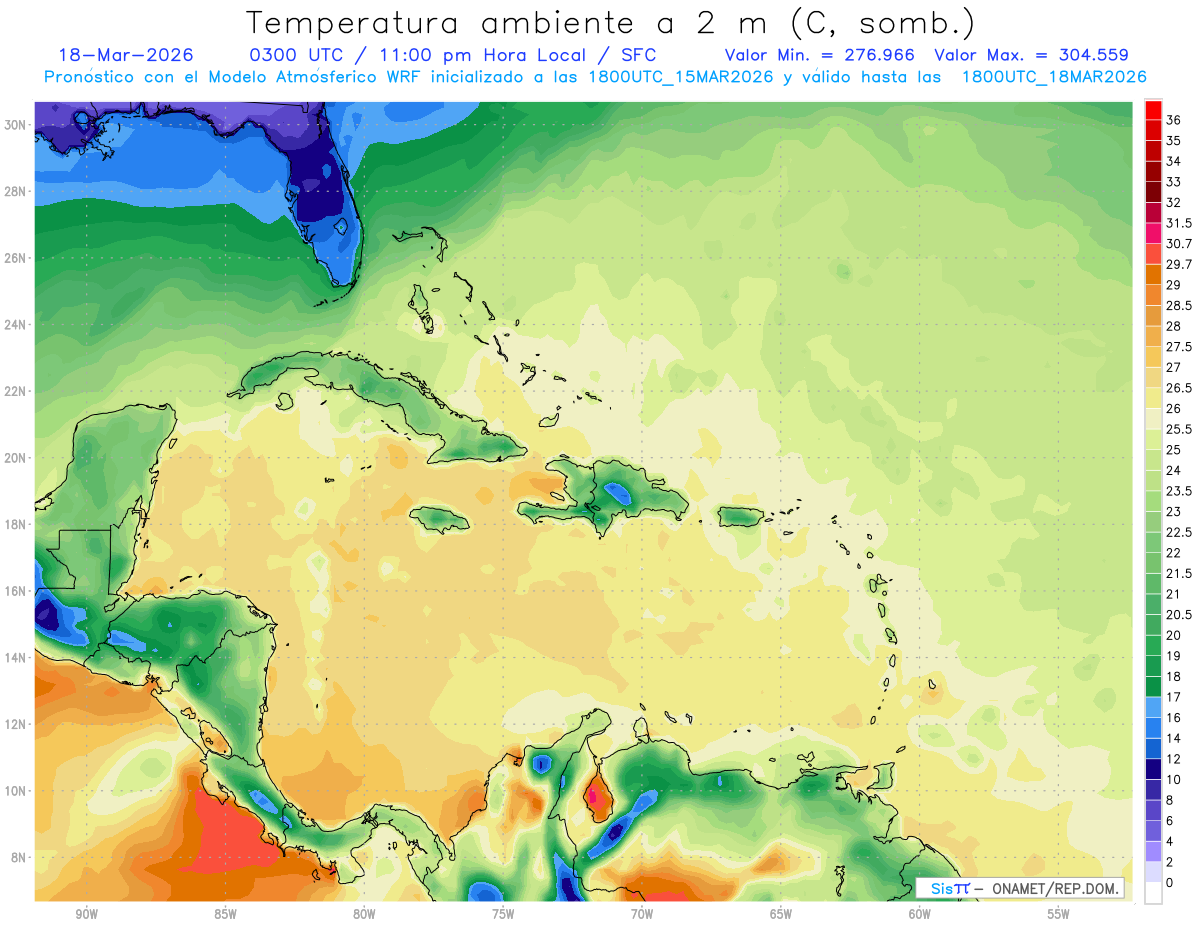Image resolution: width=1200 pixels, height=927 pixels.
Task: Click the '30.7' color scale label
Action: point(1178,244)
